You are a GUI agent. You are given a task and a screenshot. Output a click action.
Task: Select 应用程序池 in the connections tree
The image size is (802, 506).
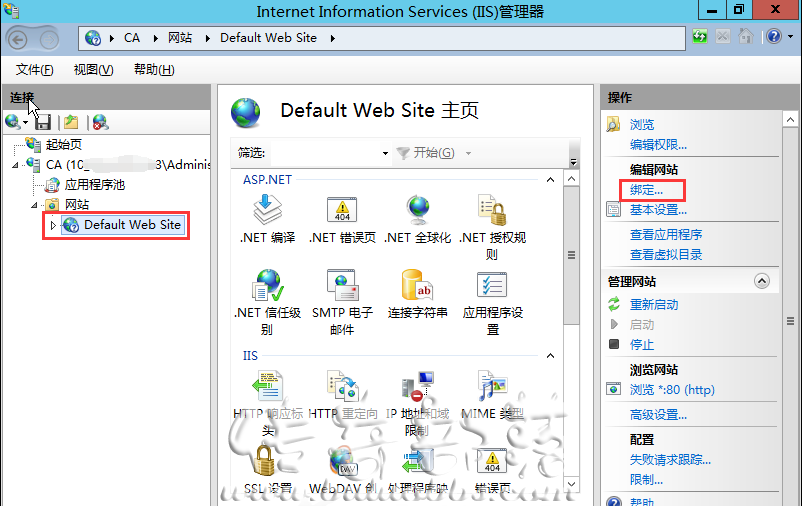[95, 185]
